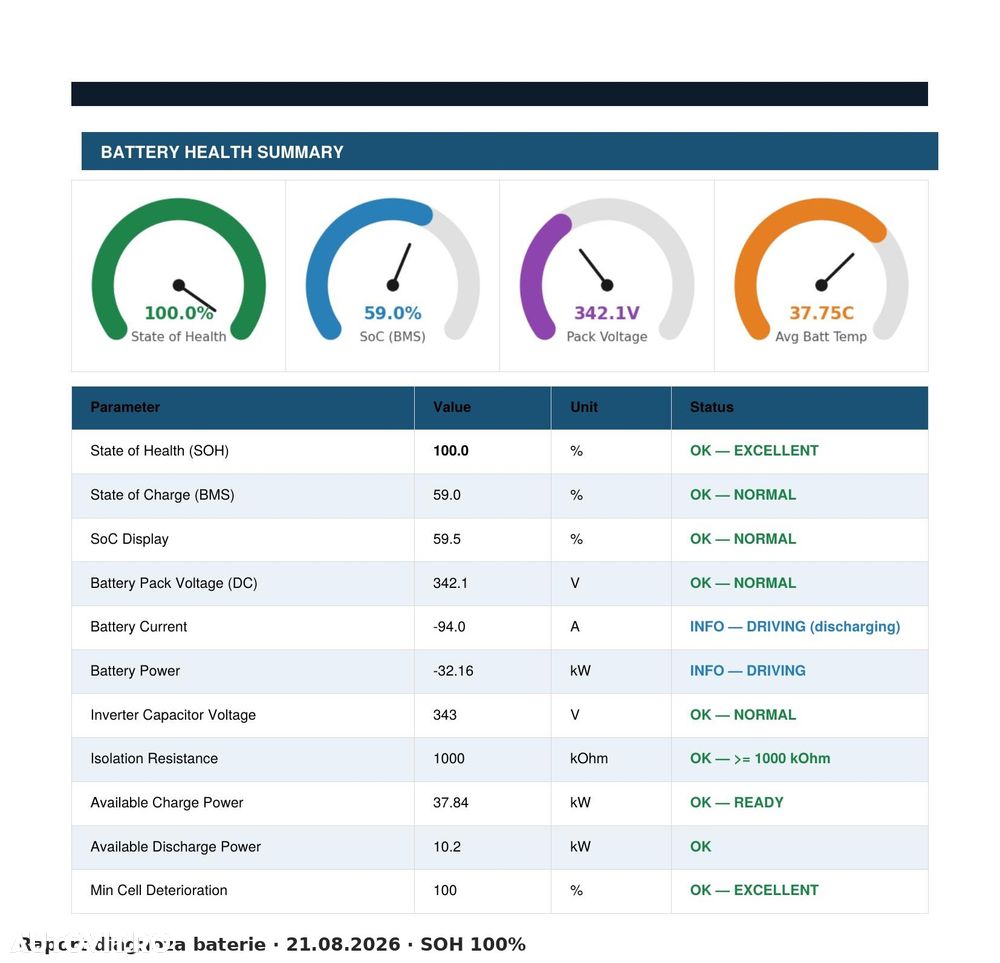Click the 10.2 discharge power value

(x=447, y=846)
